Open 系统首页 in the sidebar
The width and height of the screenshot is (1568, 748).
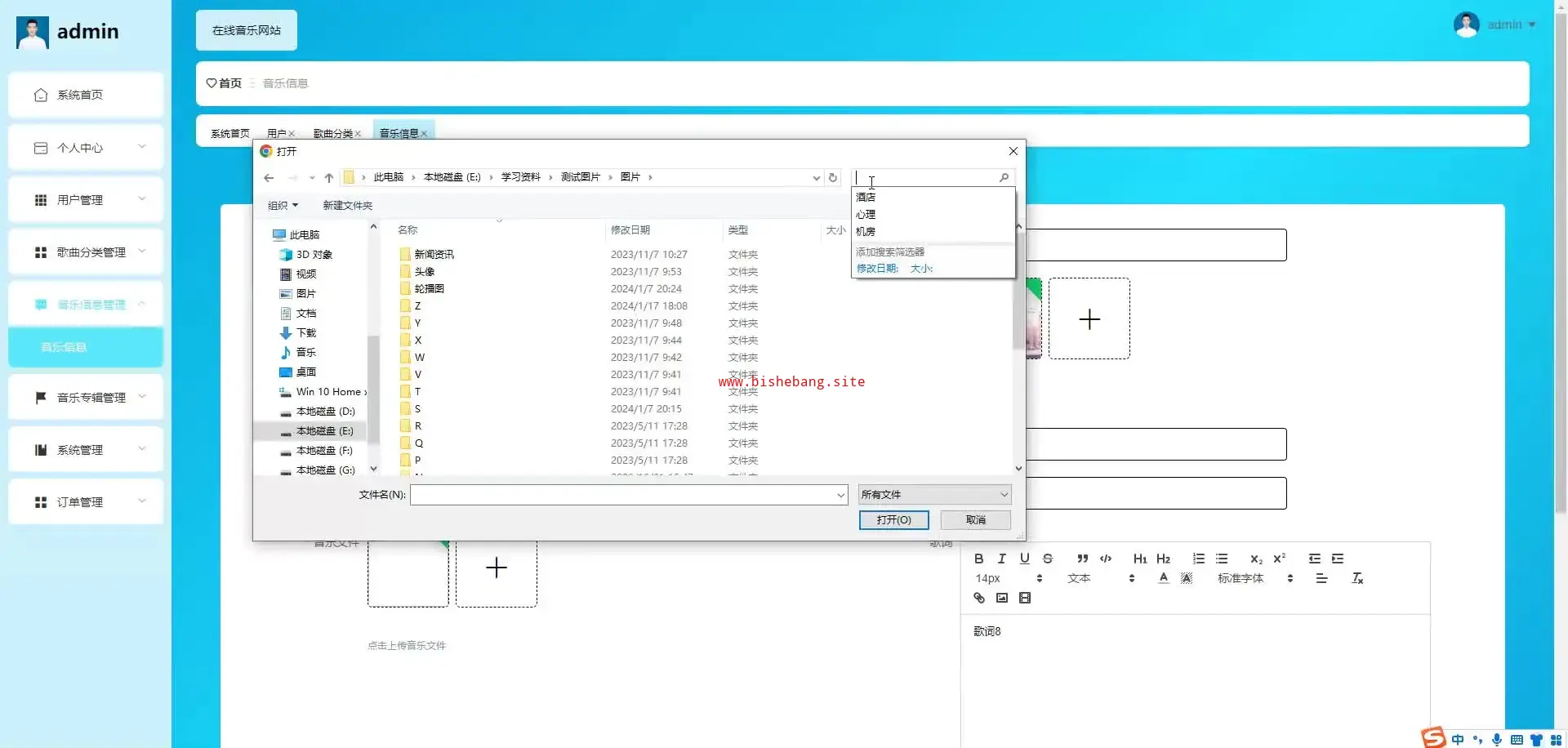pos(86,95)
